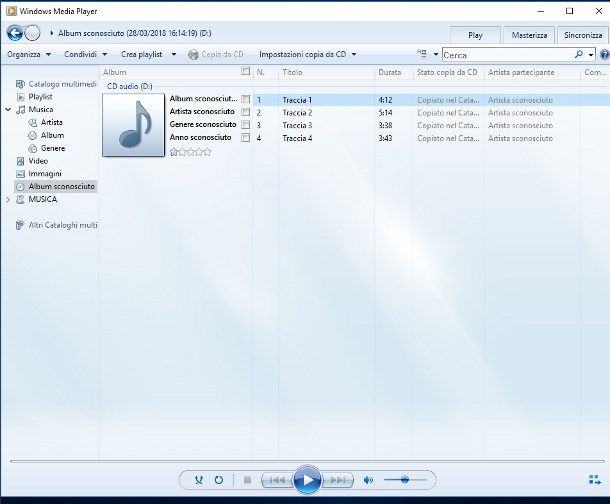The image size is (610, 504).
Task: Turn on shuffle playback
Action: (x=199, y=480)
